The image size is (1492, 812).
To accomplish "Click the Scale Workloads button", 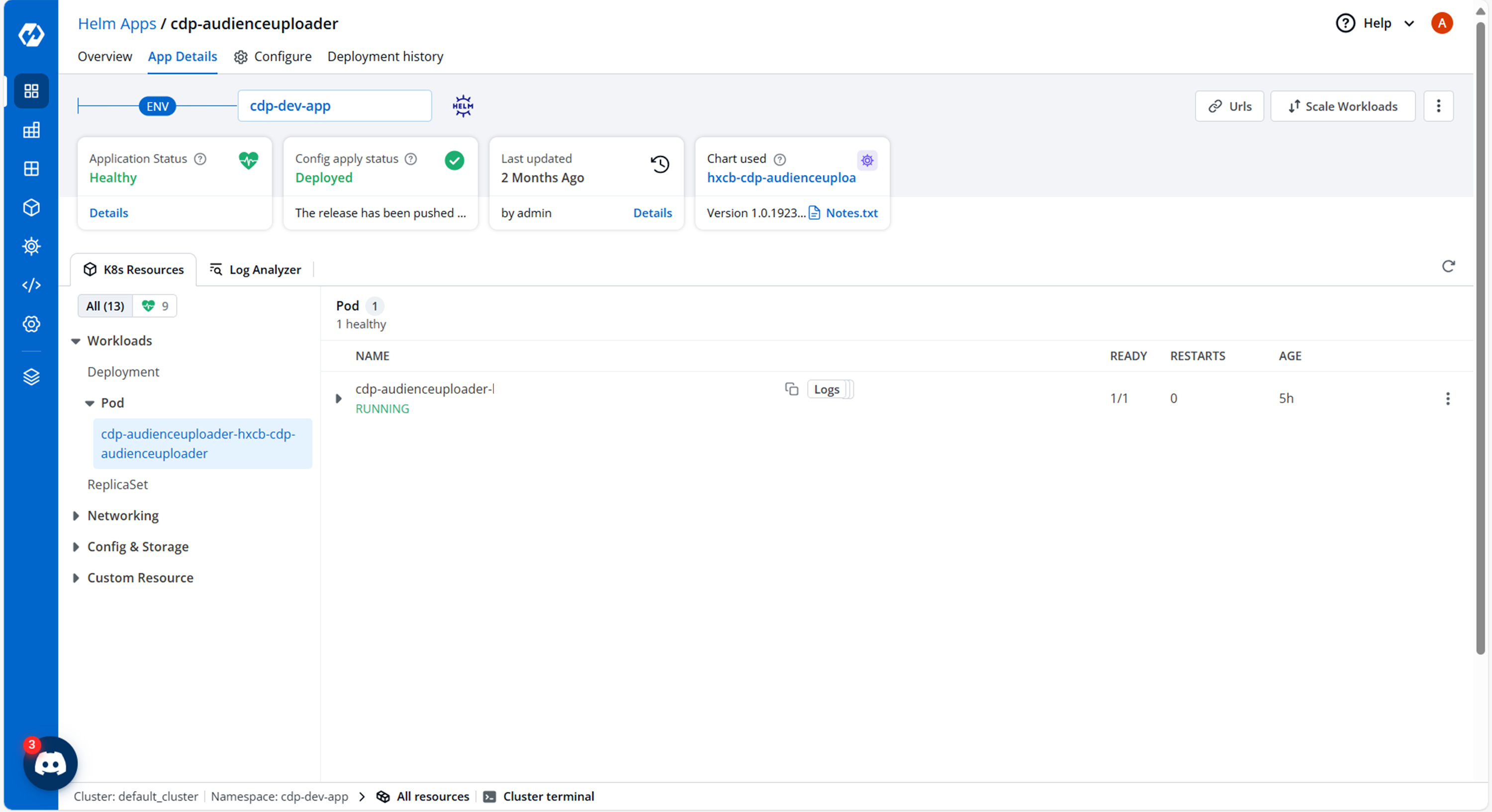I will [x=1343, y=106].
